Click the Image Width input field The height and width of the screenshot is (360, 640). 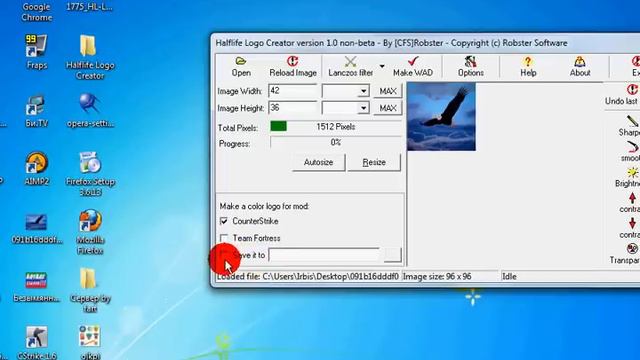[x=293, y=91]
